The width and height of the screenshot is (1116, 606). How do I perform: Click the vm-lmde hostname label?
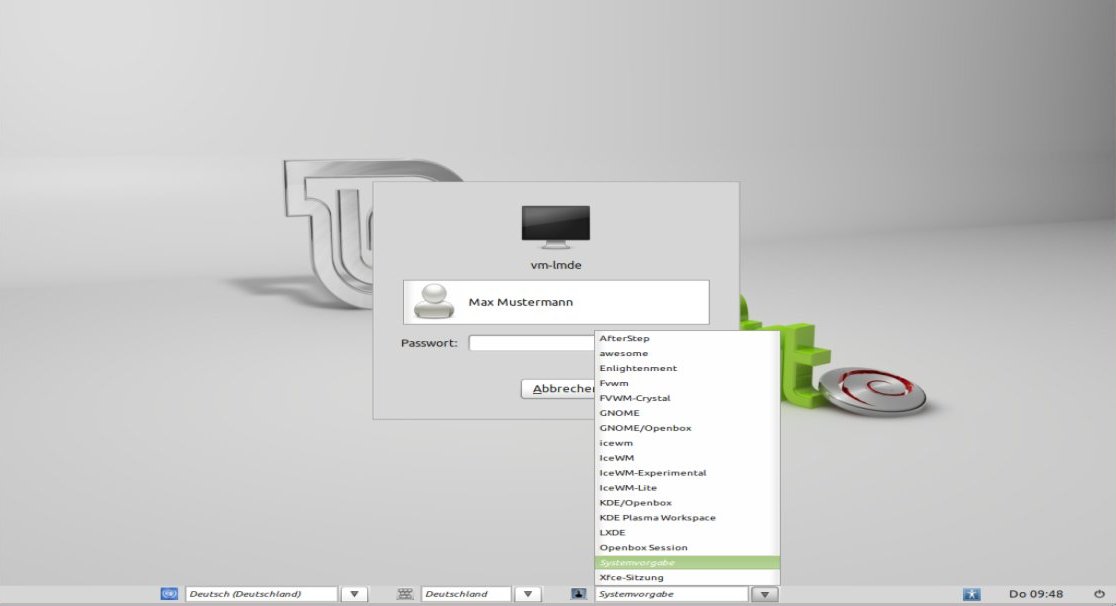(556, 265)
